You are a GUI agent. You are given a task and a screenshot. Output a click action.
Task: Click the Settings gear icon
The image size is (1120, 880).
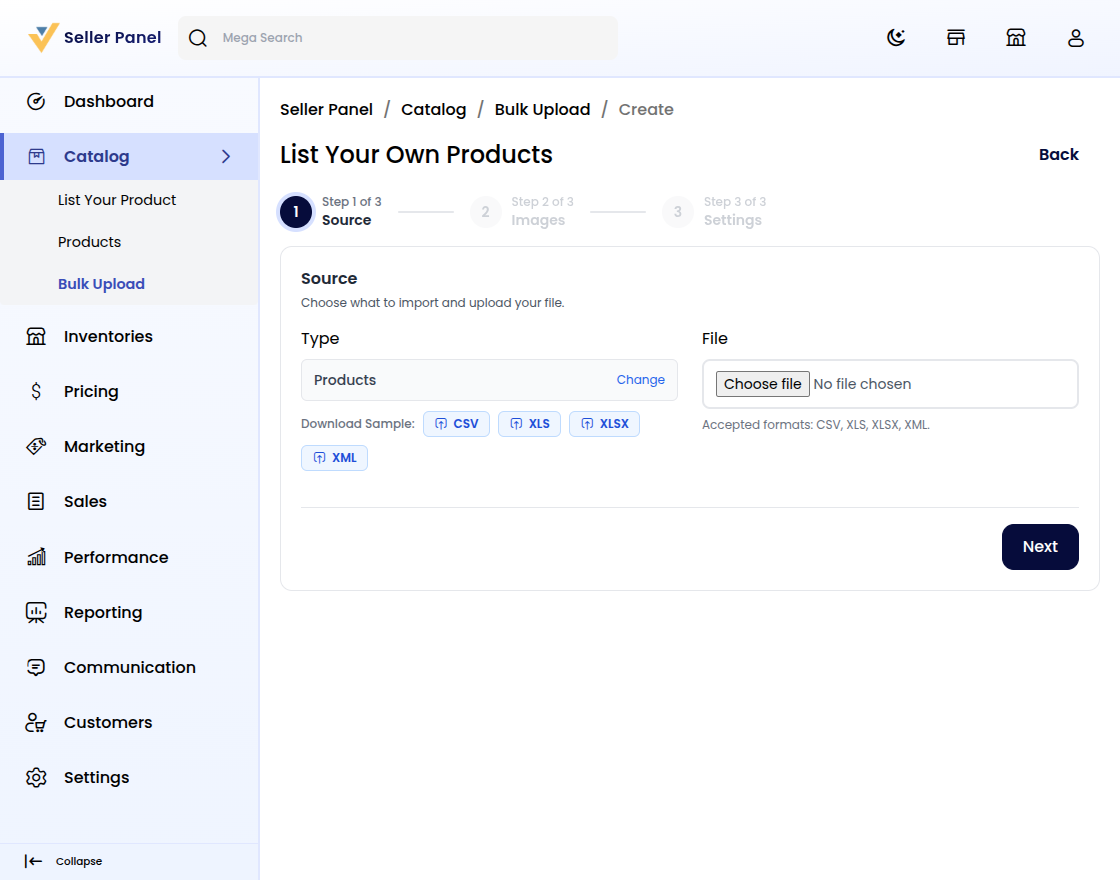click(36, 777)
